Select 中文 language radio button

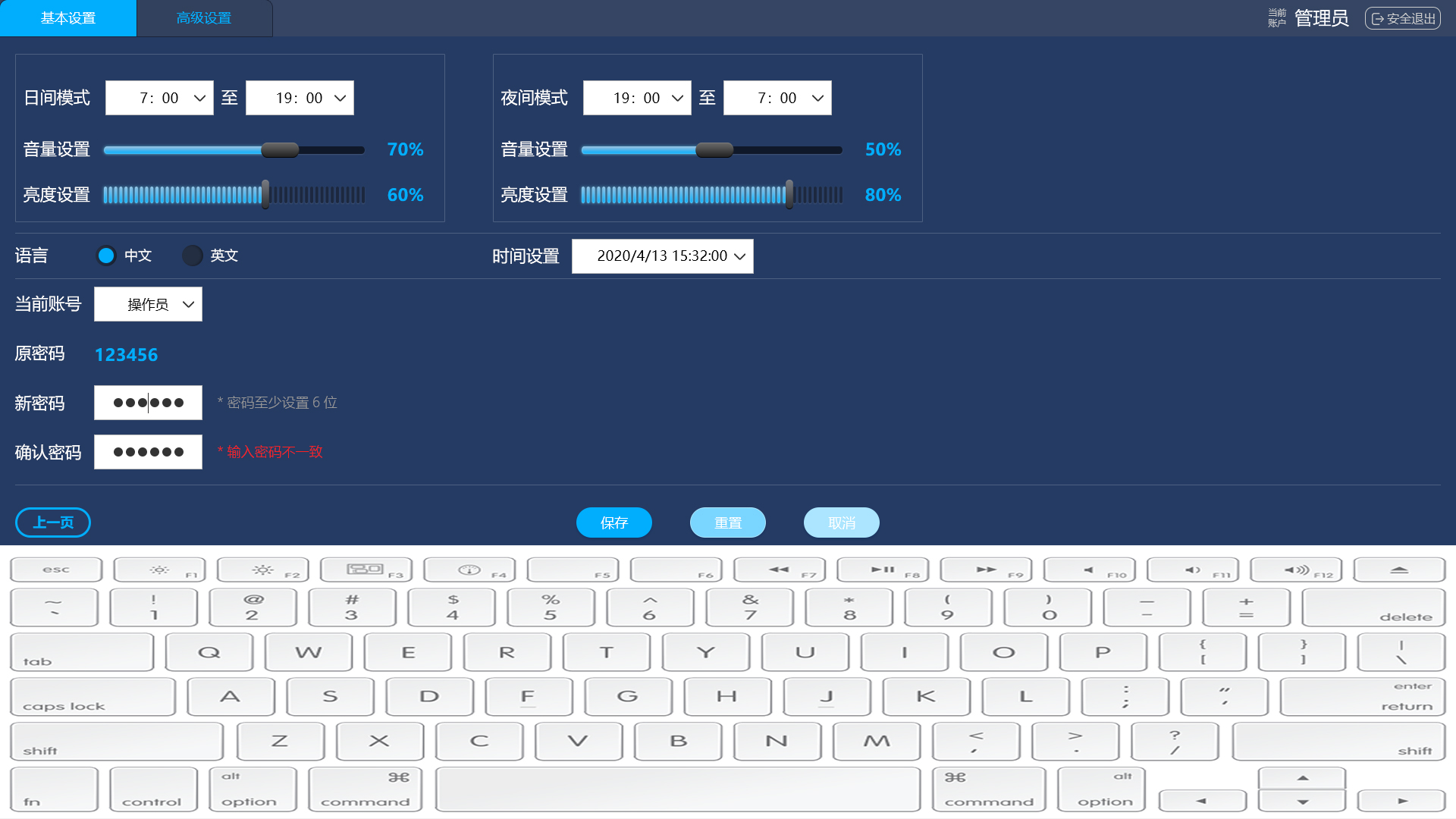[x=106, y=256]
